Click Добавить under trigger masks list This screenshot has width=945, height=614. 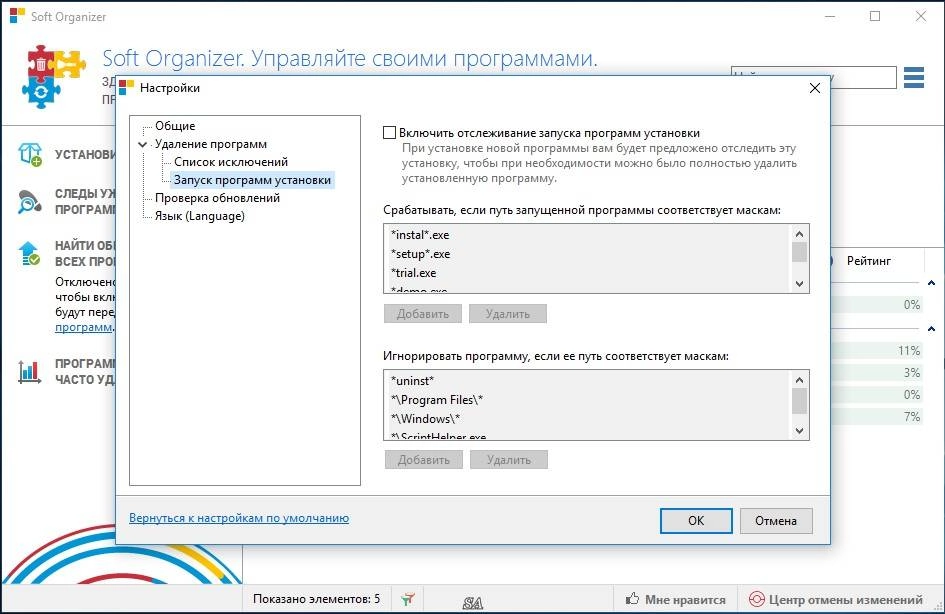pyautogui.click(x=422, y=314)
